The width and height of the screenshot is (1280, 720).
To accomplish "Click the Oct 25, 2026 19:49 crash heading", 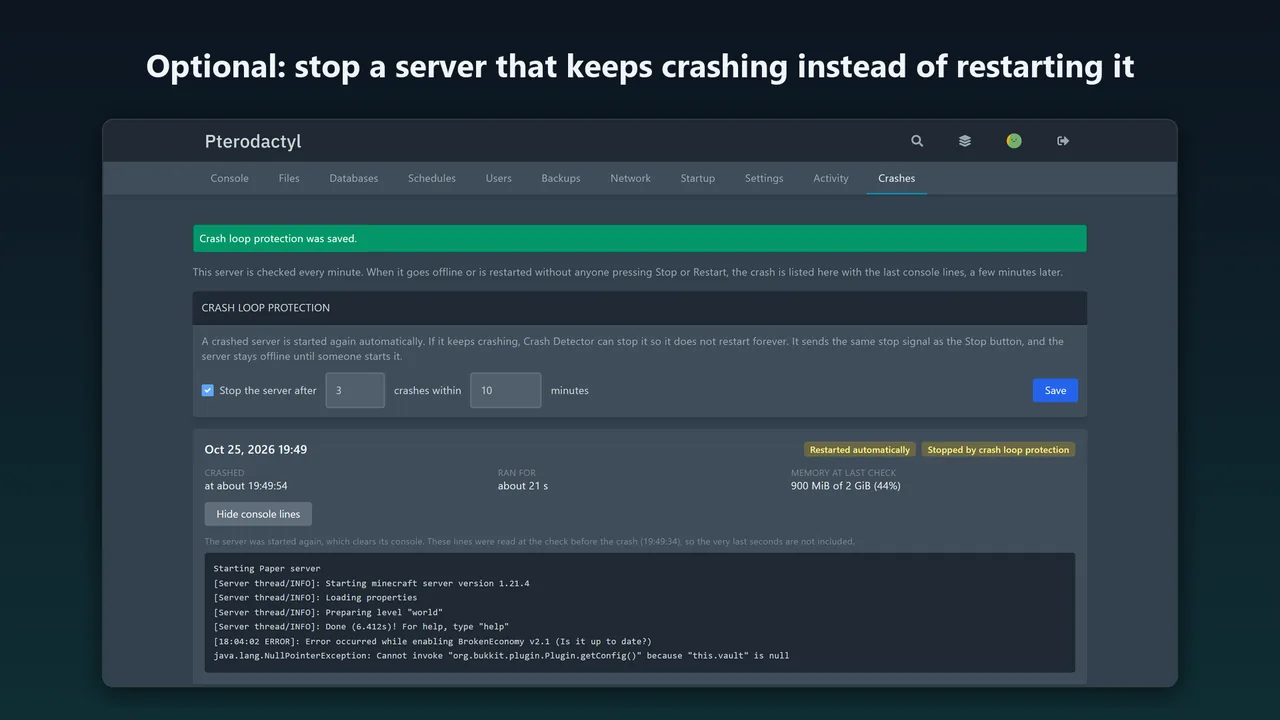I will pyautogui.click(x=256, y=450).
